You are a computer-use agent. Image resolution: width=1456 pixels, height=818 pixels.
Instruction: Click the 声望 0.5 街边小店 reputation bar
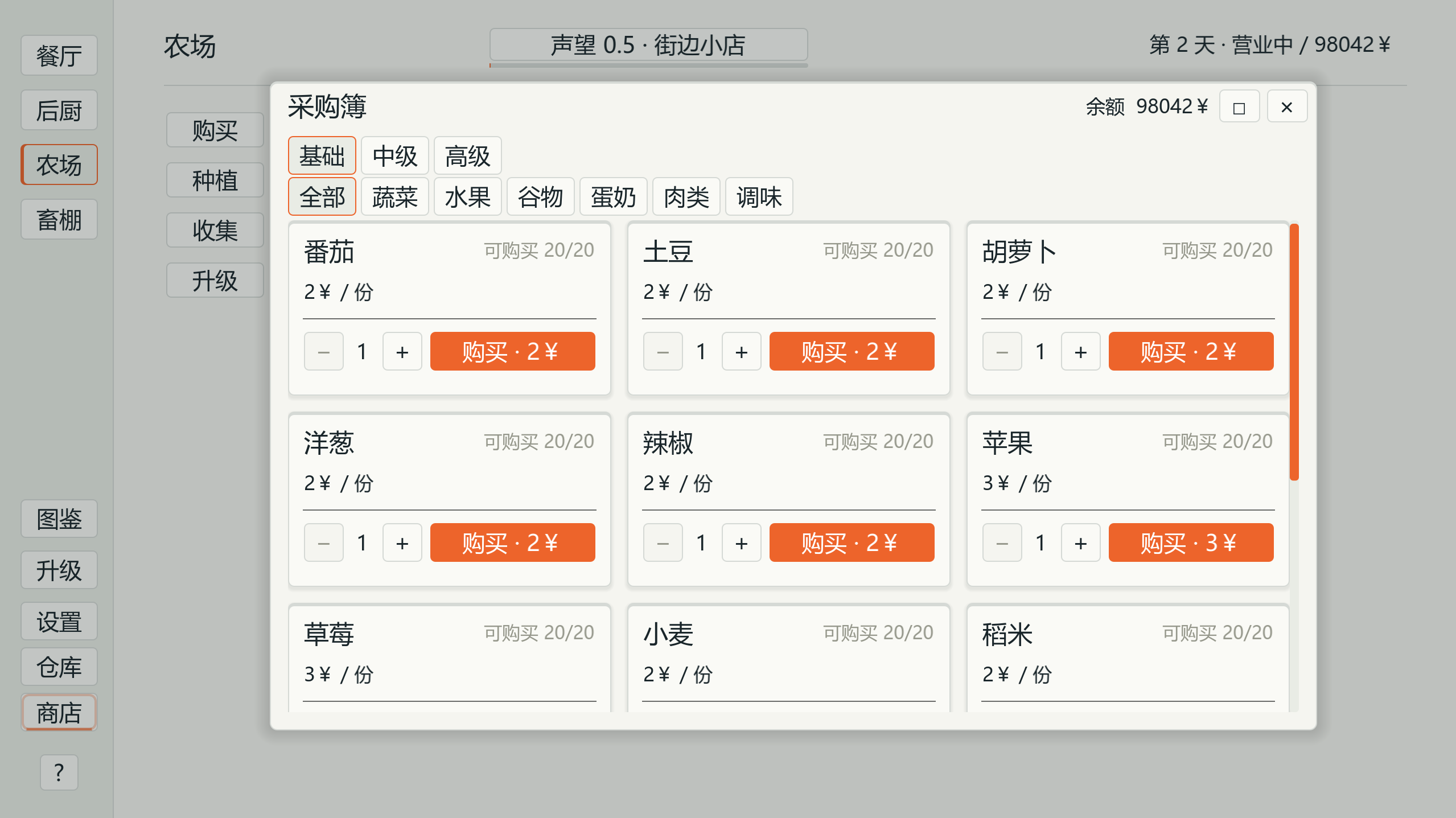tap(649, 44)
